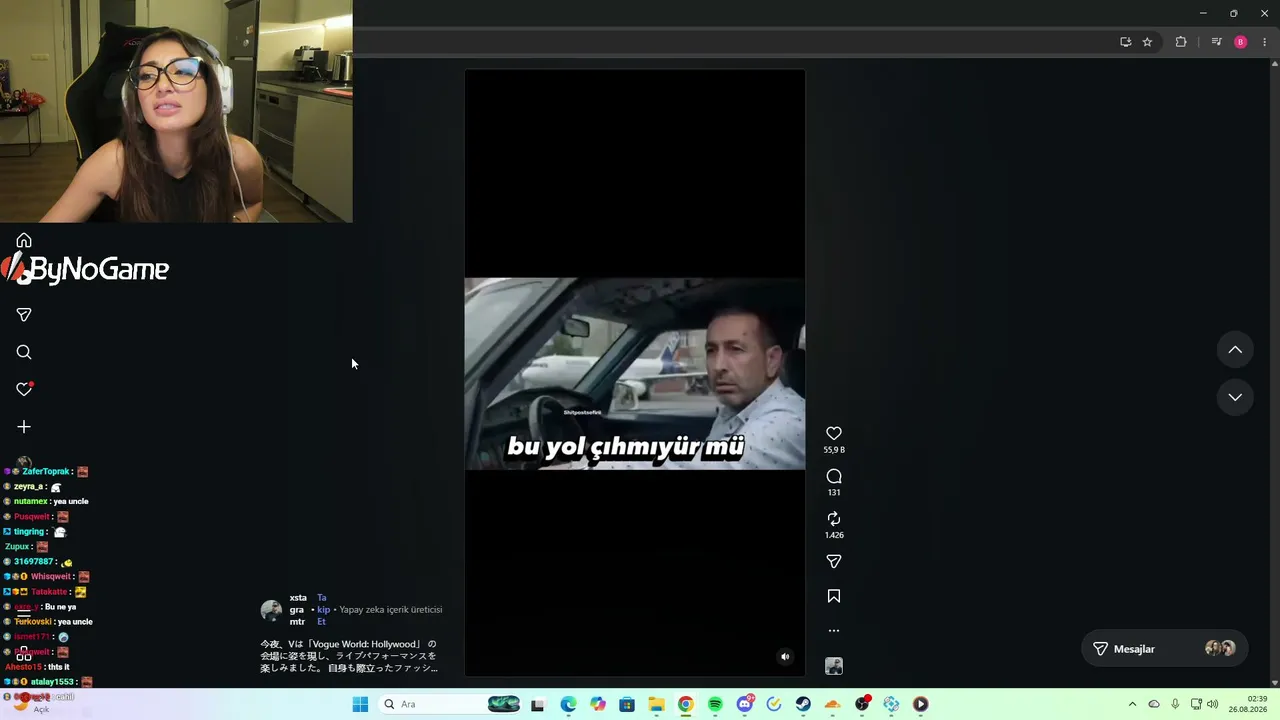Click chat user nutamex
1280x720 pixels.
pos(29,502)
